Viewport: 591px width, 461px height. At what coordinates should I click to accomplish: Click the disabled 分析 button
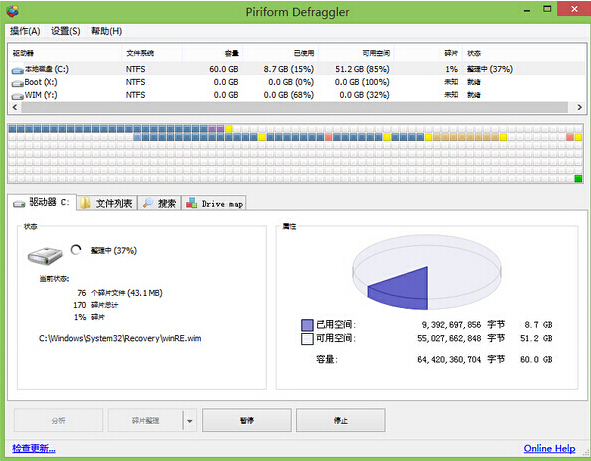tap(58, 420)
